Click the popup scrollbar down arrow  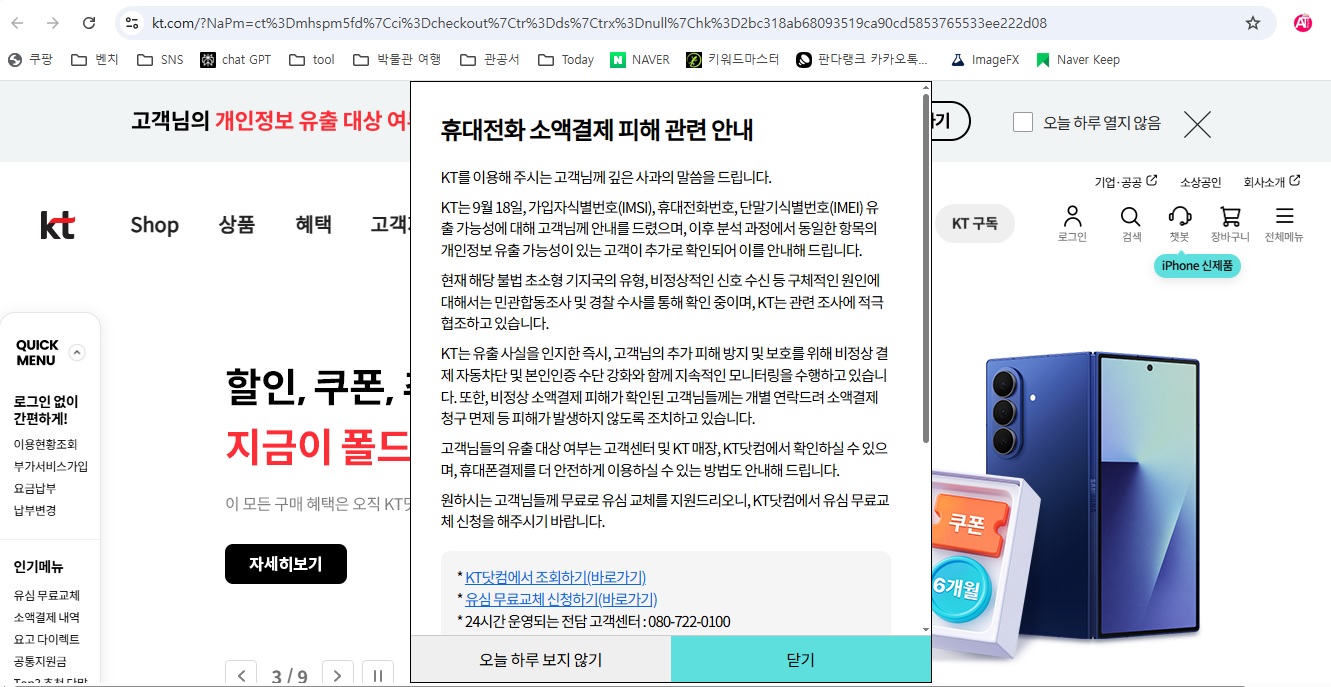pyautogui.click(x=925, y=629)
